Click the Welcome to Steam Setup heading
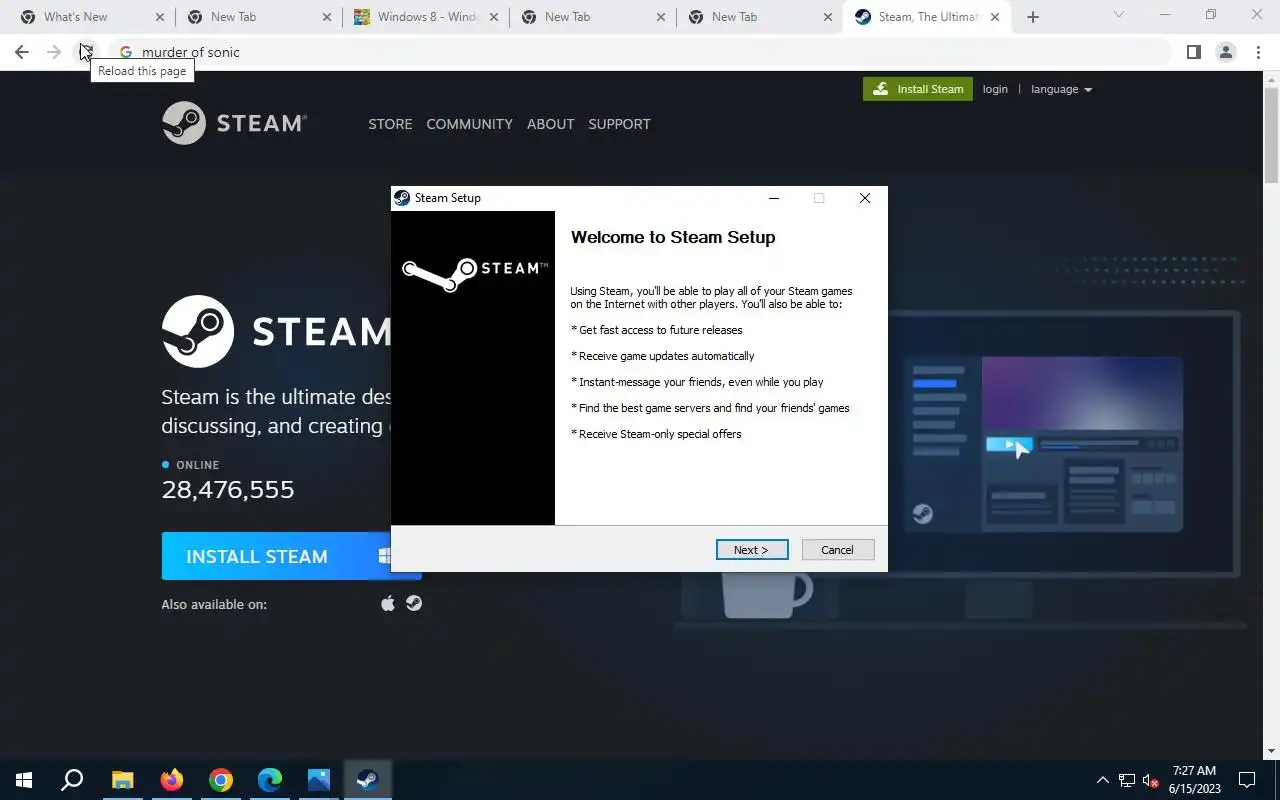Image resolution: width=1280 pixels, height=800 pixels. click(x=673, y=237)
